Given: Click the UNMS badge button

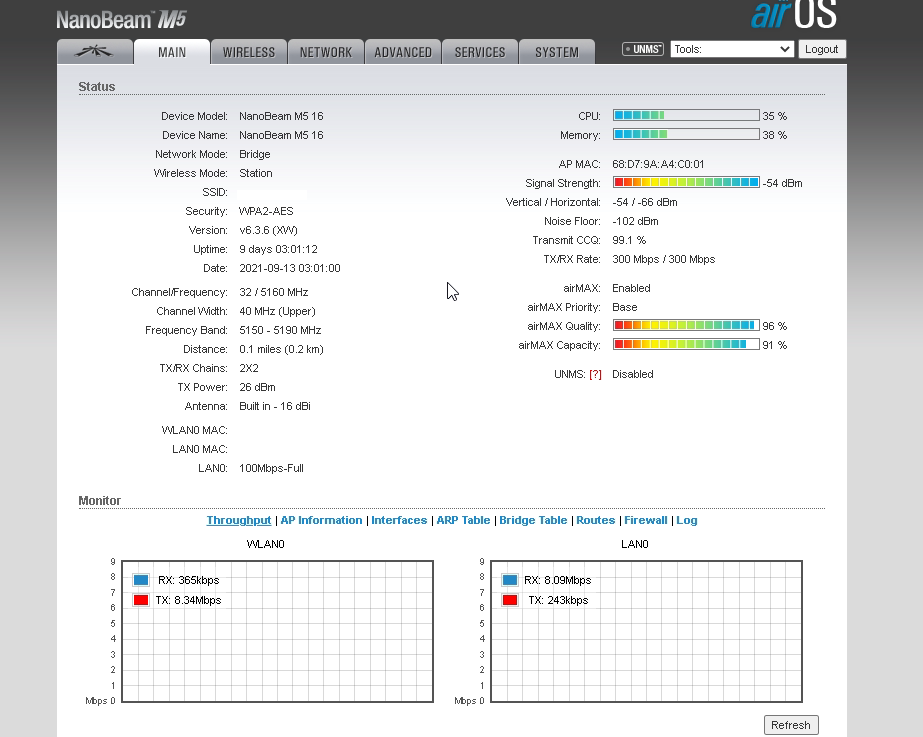Looking at the screenshot, I should click(x=643, y=49).
